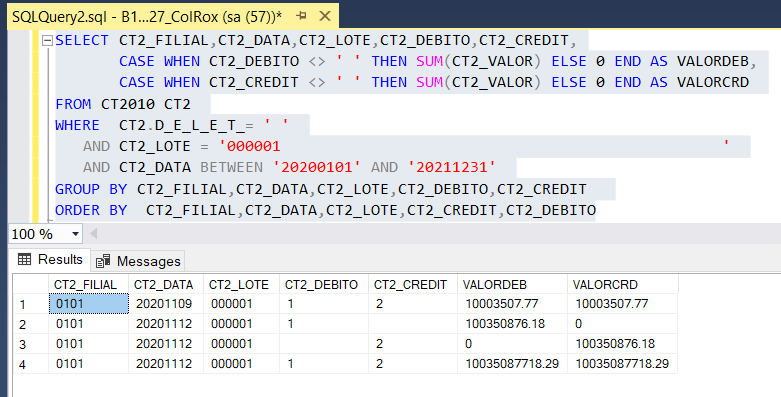Viewport: 781px width, 397px height.
Task: Select the CT2_LOTE column header
Action: pos(242,284)
